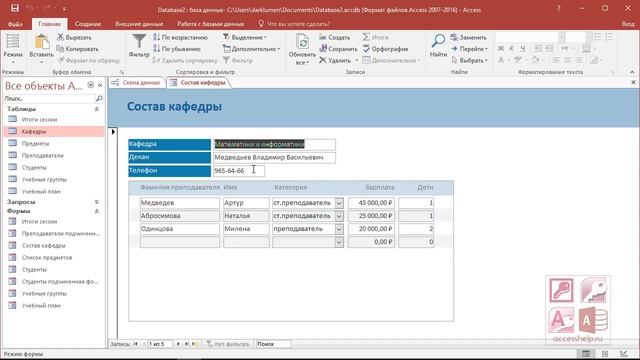Click the Вход sign-in link
The width and height of the screenshot is (640, 360).
point(628,24)
